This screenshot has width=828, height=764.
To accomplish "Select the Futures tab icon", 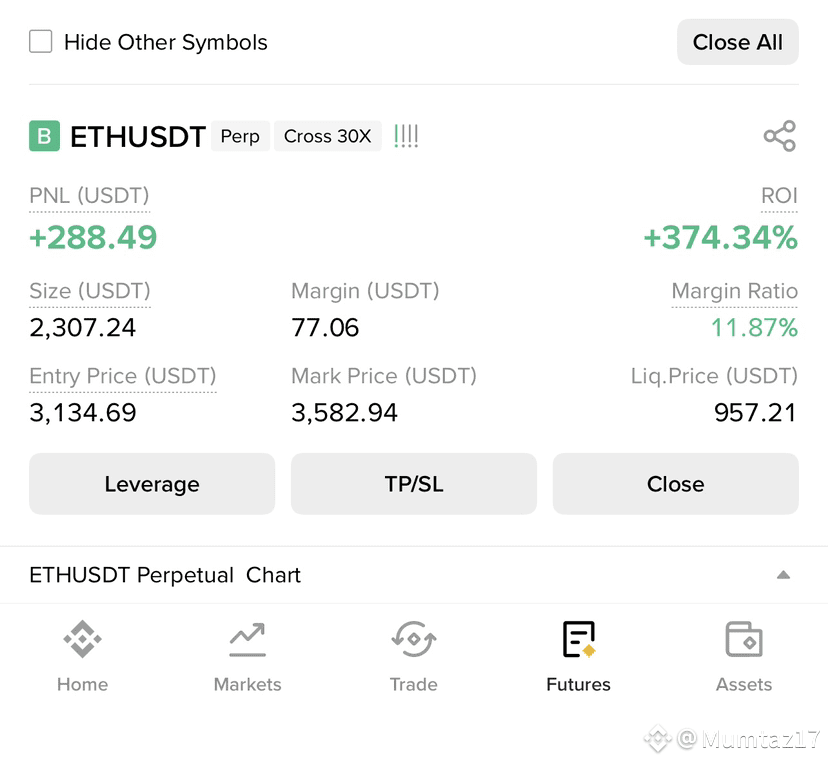I will [x=579, y=639].
